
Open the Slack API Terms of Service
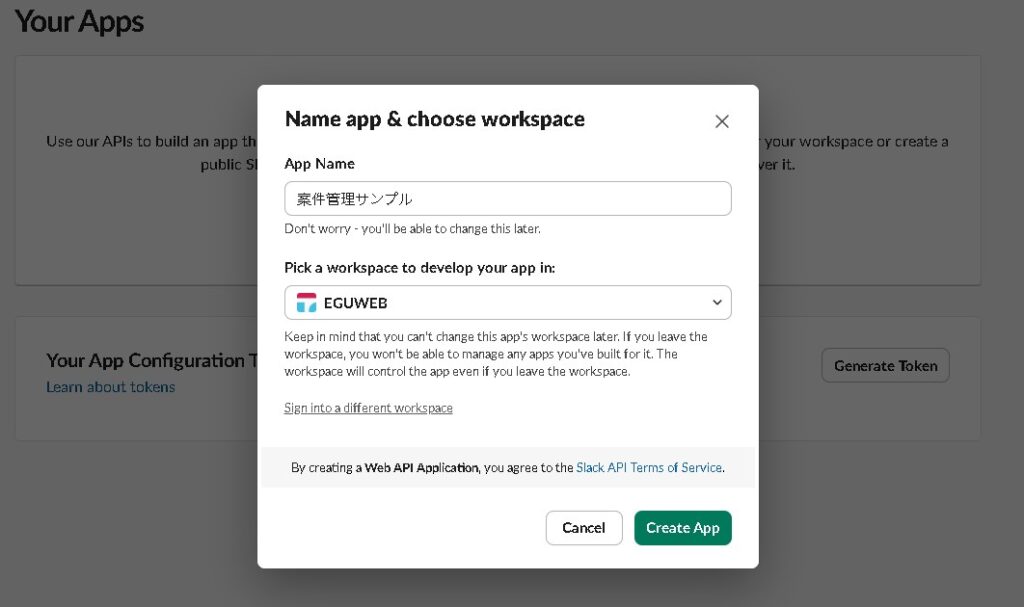point(649,467)
